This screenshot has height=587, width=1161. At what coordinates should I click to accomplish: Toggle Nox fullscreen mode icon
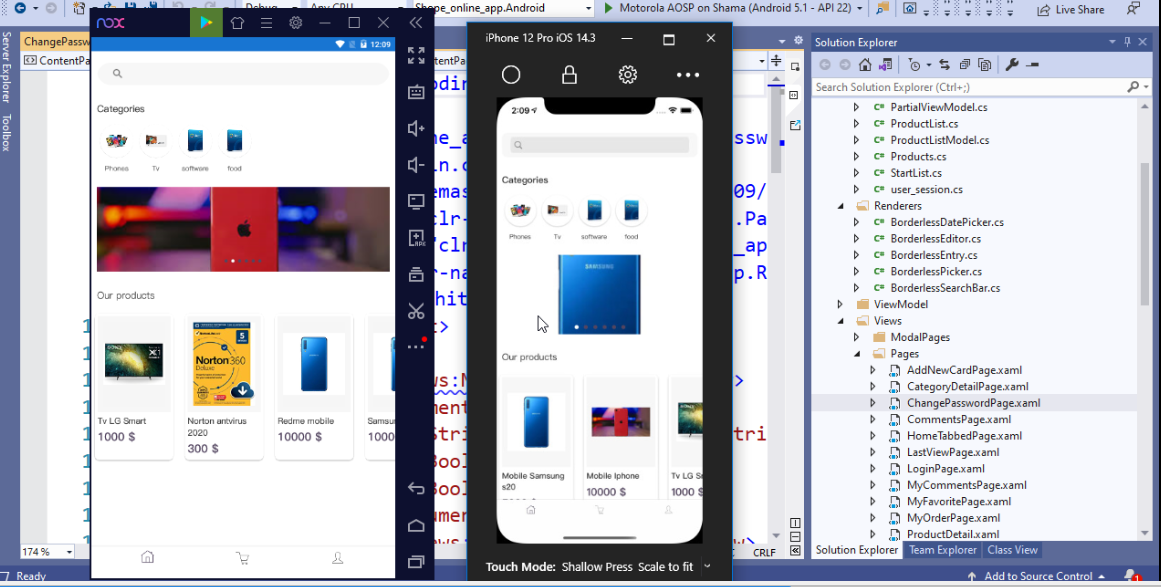pyautogui.click(x=416, y=56)
